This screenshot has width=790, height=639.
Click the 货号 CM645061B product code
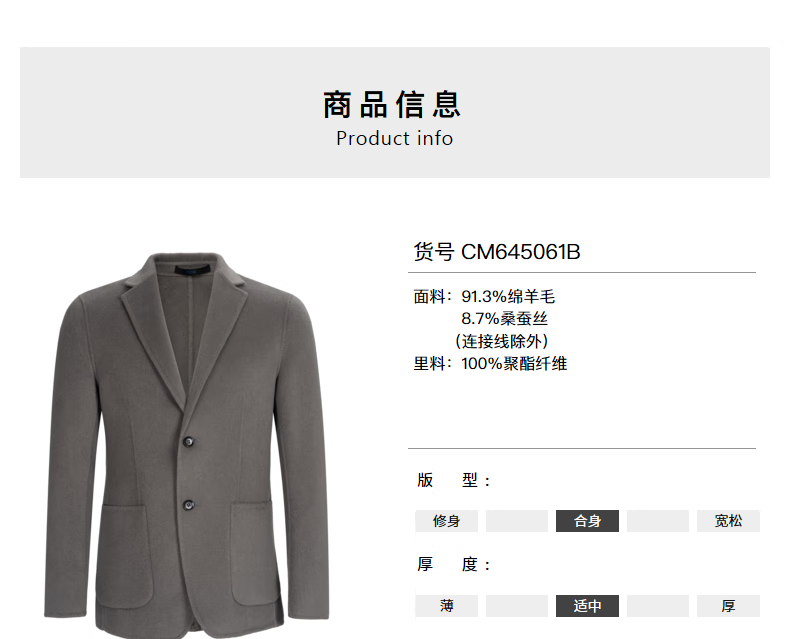tap(497, 252)
